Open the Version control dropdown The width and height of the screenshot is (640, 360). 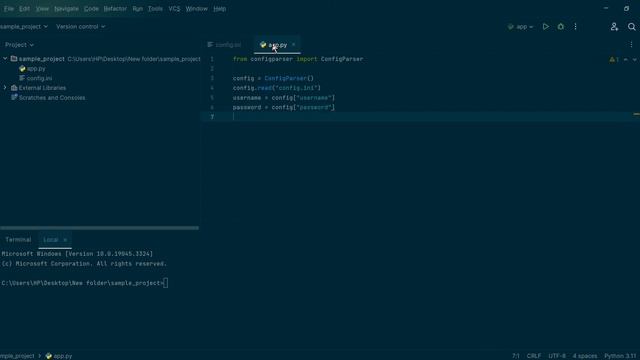pos(80,27)
